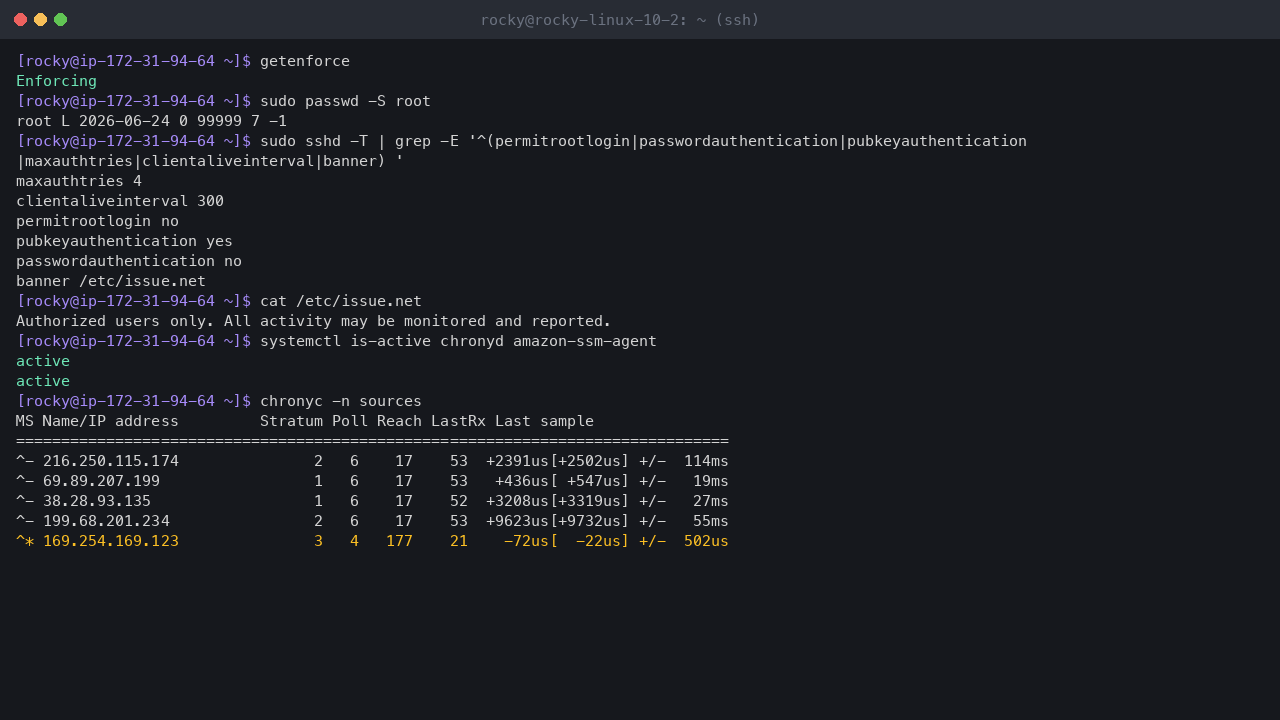Click IP address 216.250.115.174
1280x720 pixels.
pos(111,461)
